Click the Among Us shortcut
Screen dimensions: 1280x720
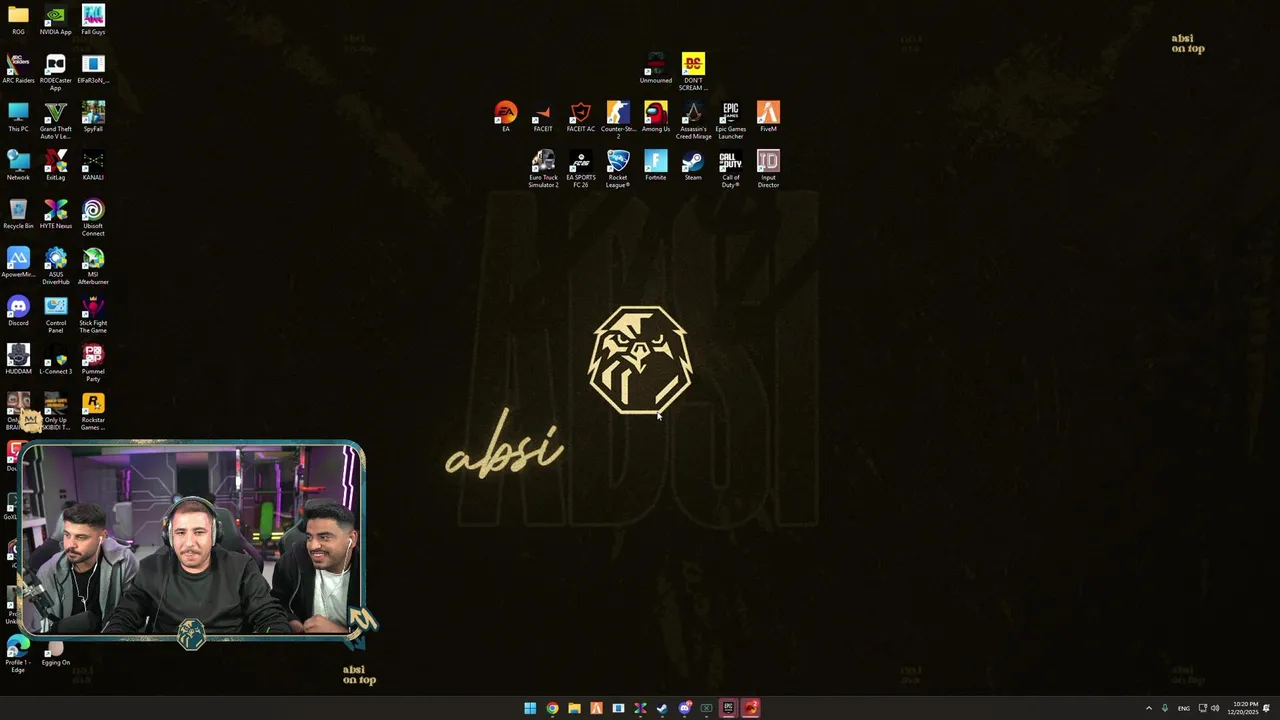[656, 116]
